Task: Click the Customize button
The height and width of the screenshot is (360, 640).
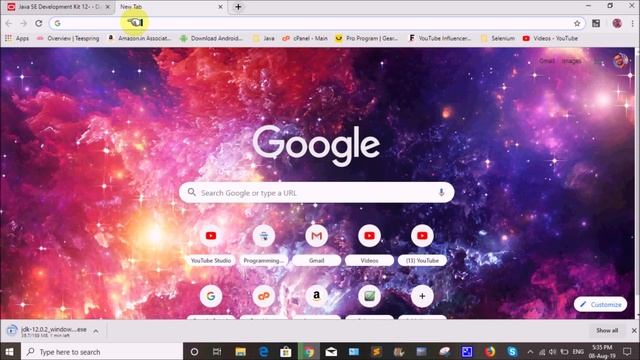Action: (600, 304)
